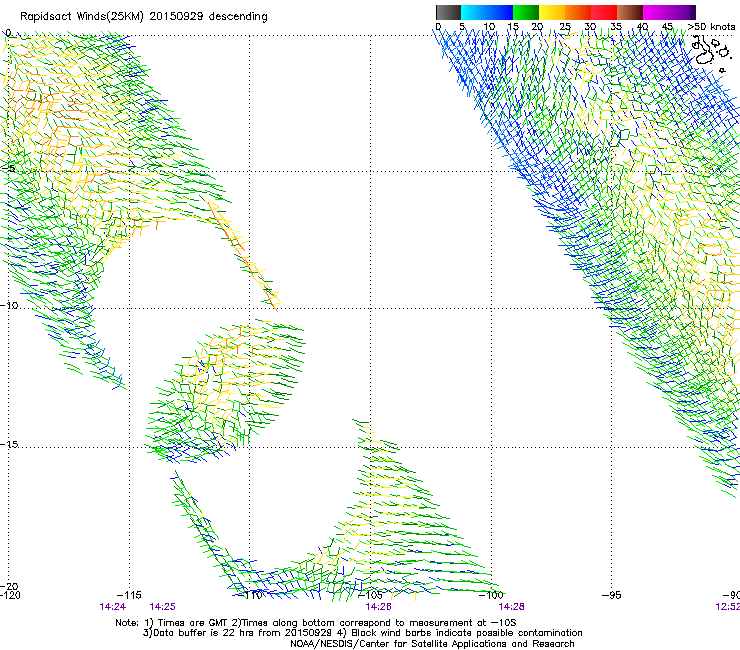This screenshot has width=740, height=650.
Task: Click the green 15–20 knots legend swatch
Action: (x=526, y=12)
